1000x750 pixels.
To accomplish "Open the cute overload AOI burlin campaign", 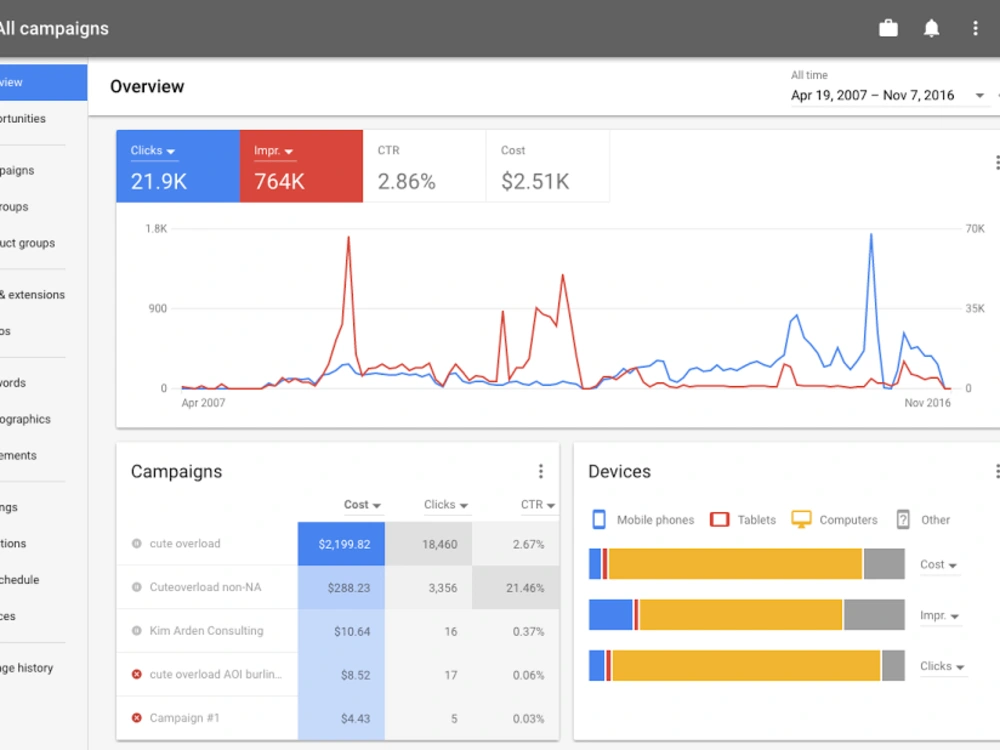I will [216, 674].
